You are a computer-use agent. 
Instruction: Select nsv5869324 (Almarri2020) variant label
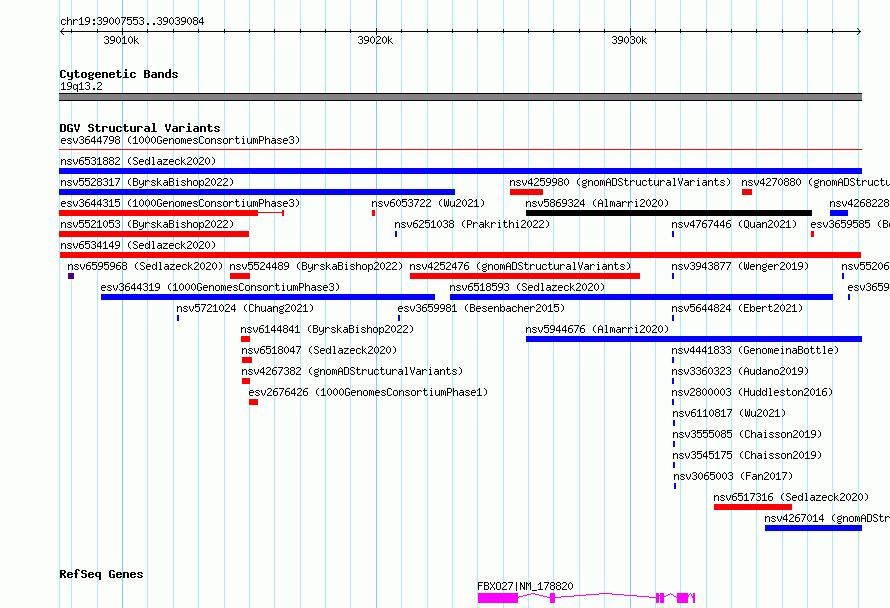597,203
